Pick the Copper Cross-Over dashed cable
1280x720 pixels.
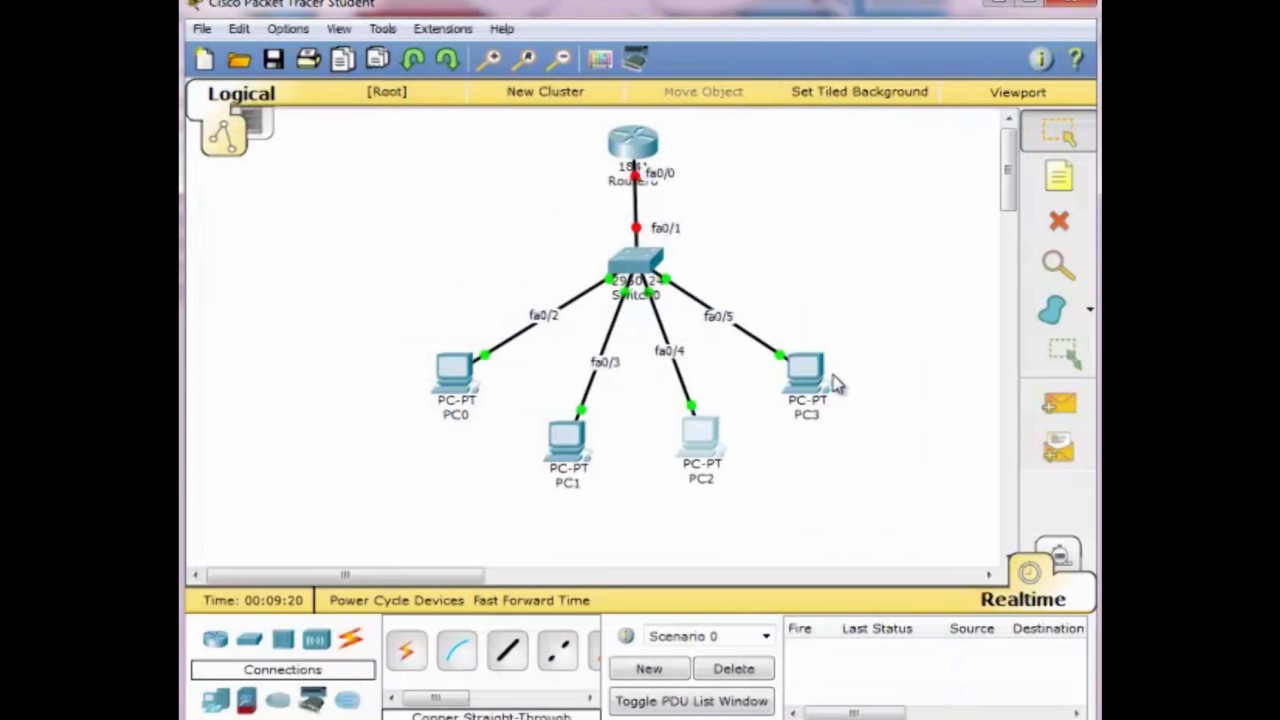coord(558,652)
